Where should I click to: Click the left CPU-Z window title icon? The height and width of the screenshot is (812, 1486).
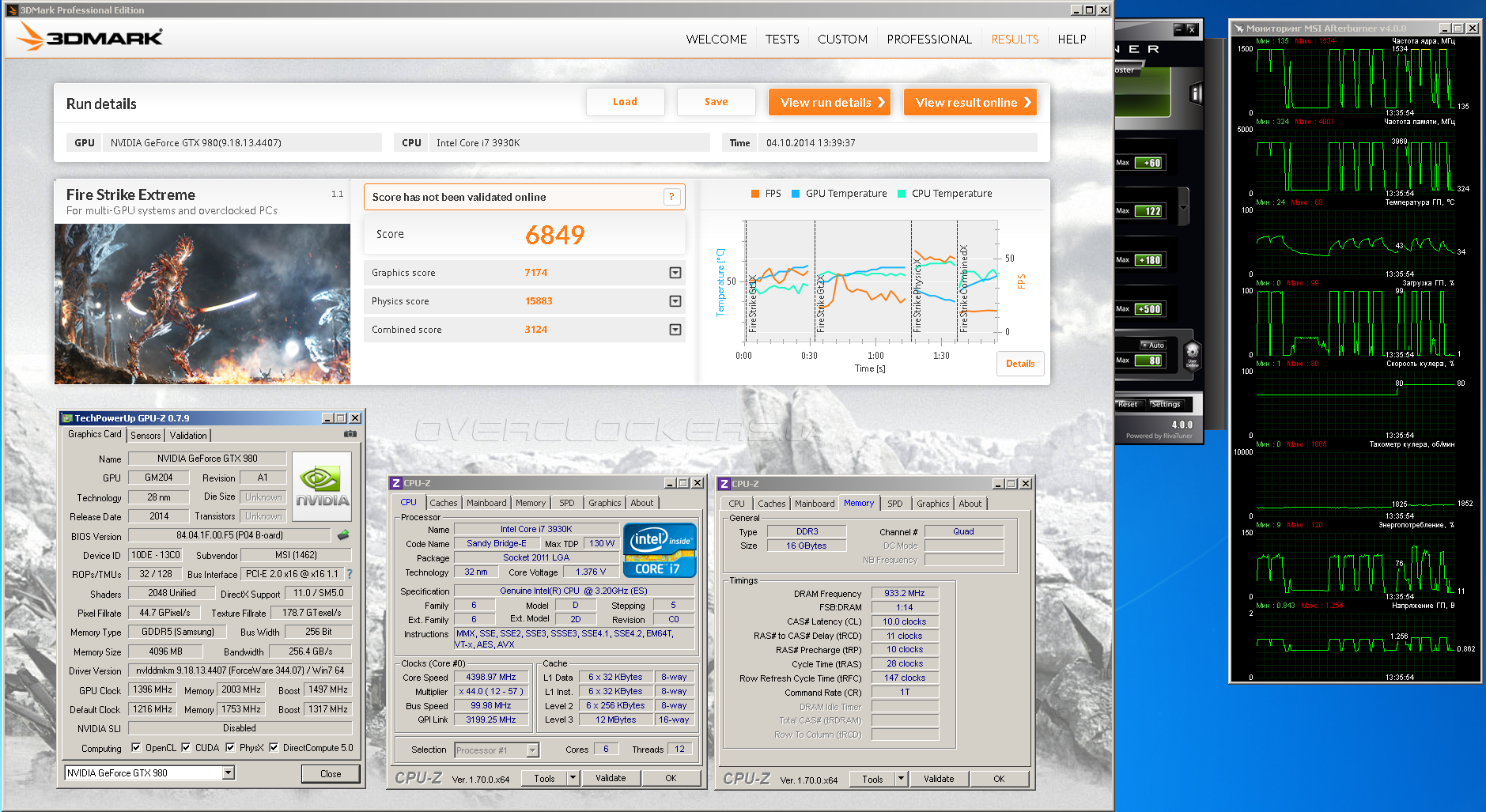click(x=396, y=483)
